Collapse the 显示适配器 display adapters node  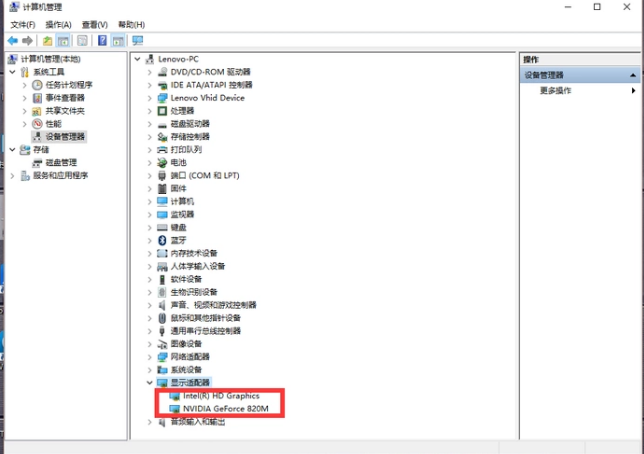150,383
